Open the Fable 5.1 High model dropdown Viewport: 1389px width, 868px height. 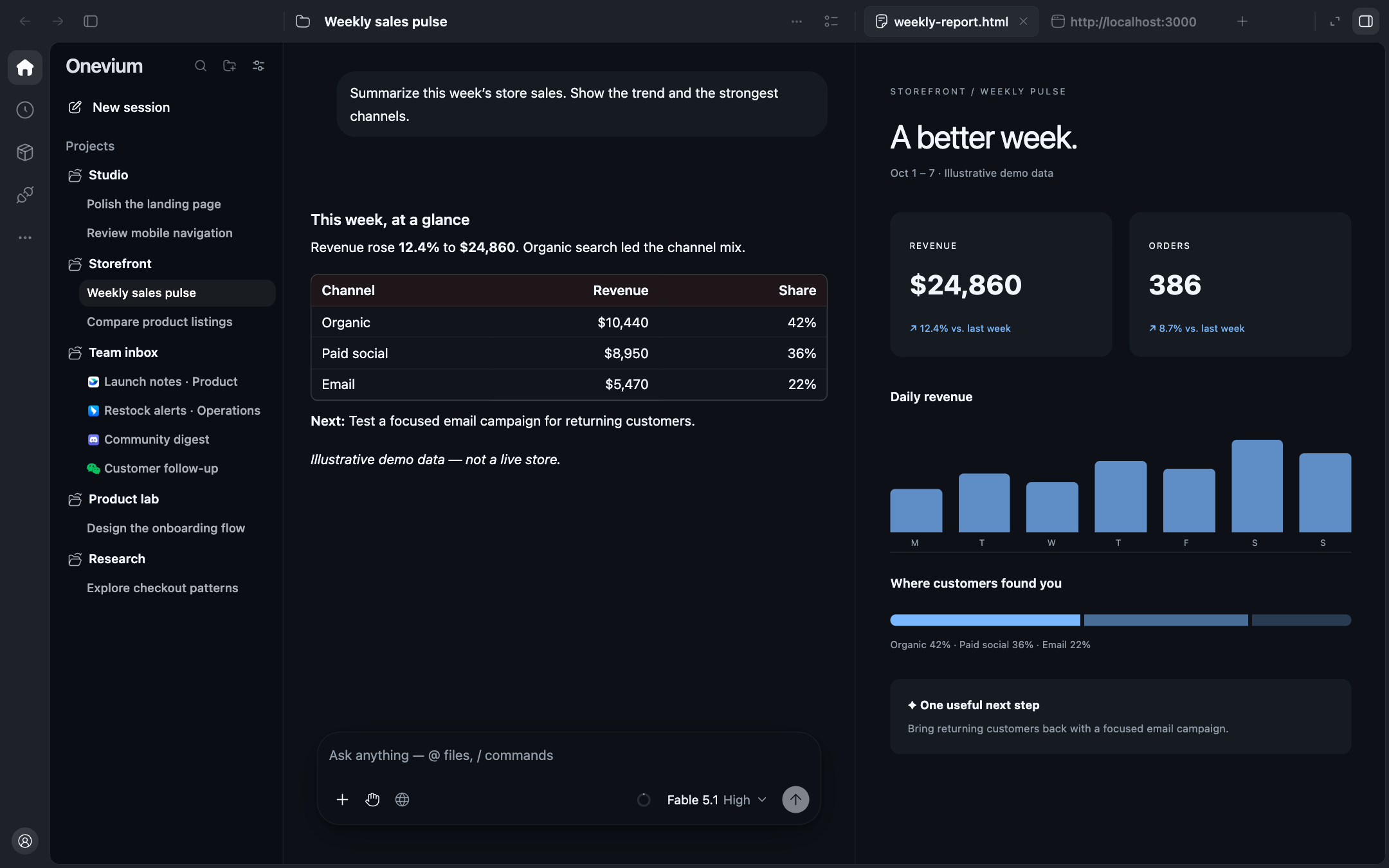[716, 800]
